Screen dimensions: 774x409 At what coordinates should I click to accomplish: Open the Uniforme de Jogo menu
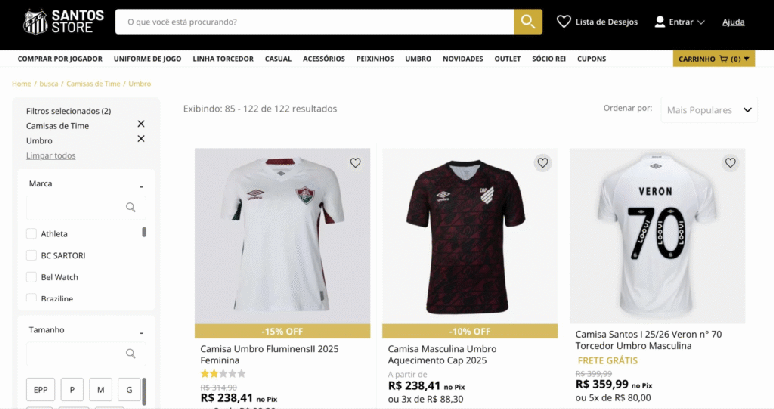tap(148, 59)
